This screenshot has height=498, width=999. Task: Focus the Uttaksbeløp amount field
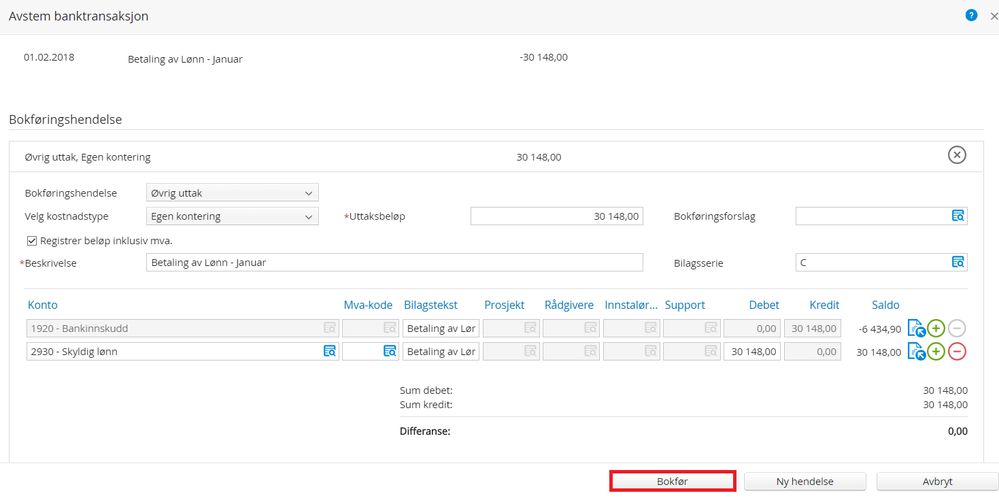click(x=557, y=216)
